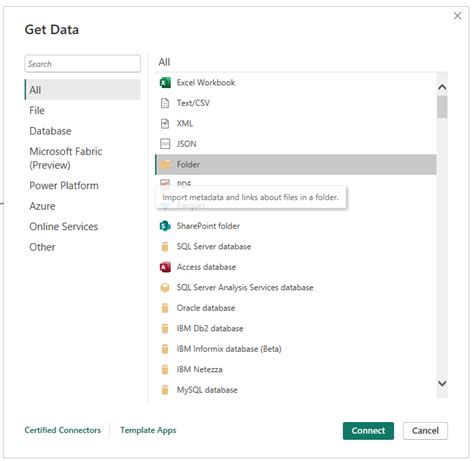Screen dimensions: 474x461
Task: Click the IBM Netezza database icon
Action: coord(165,370)
